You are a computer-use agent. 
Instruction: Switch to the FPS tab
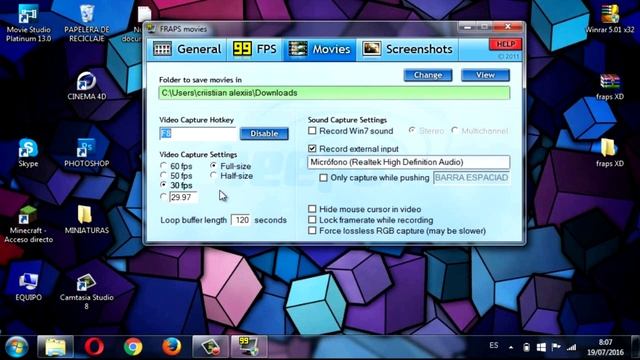255,49
